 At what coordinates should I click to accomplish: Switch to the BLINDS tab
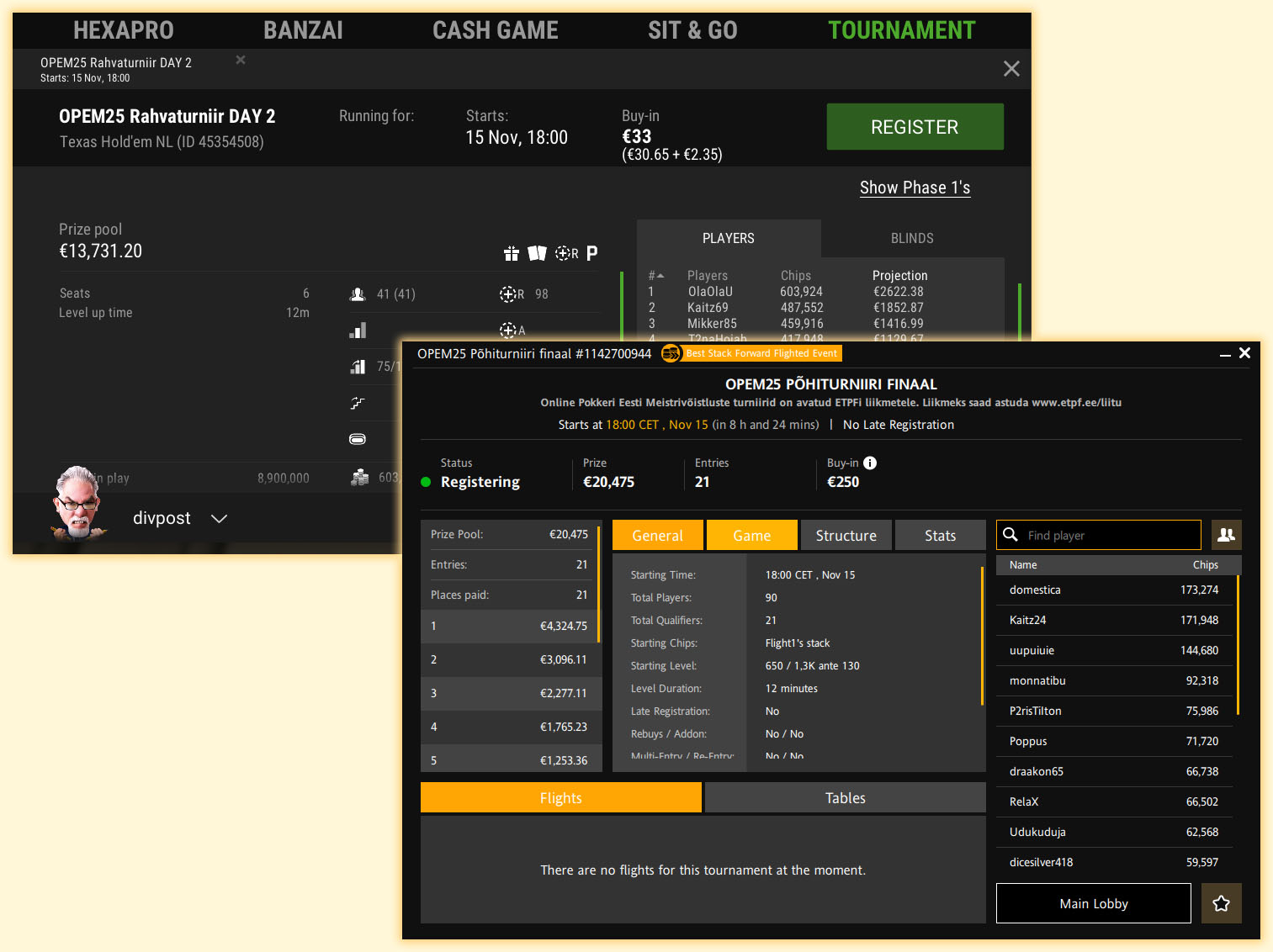coord(912,239)
